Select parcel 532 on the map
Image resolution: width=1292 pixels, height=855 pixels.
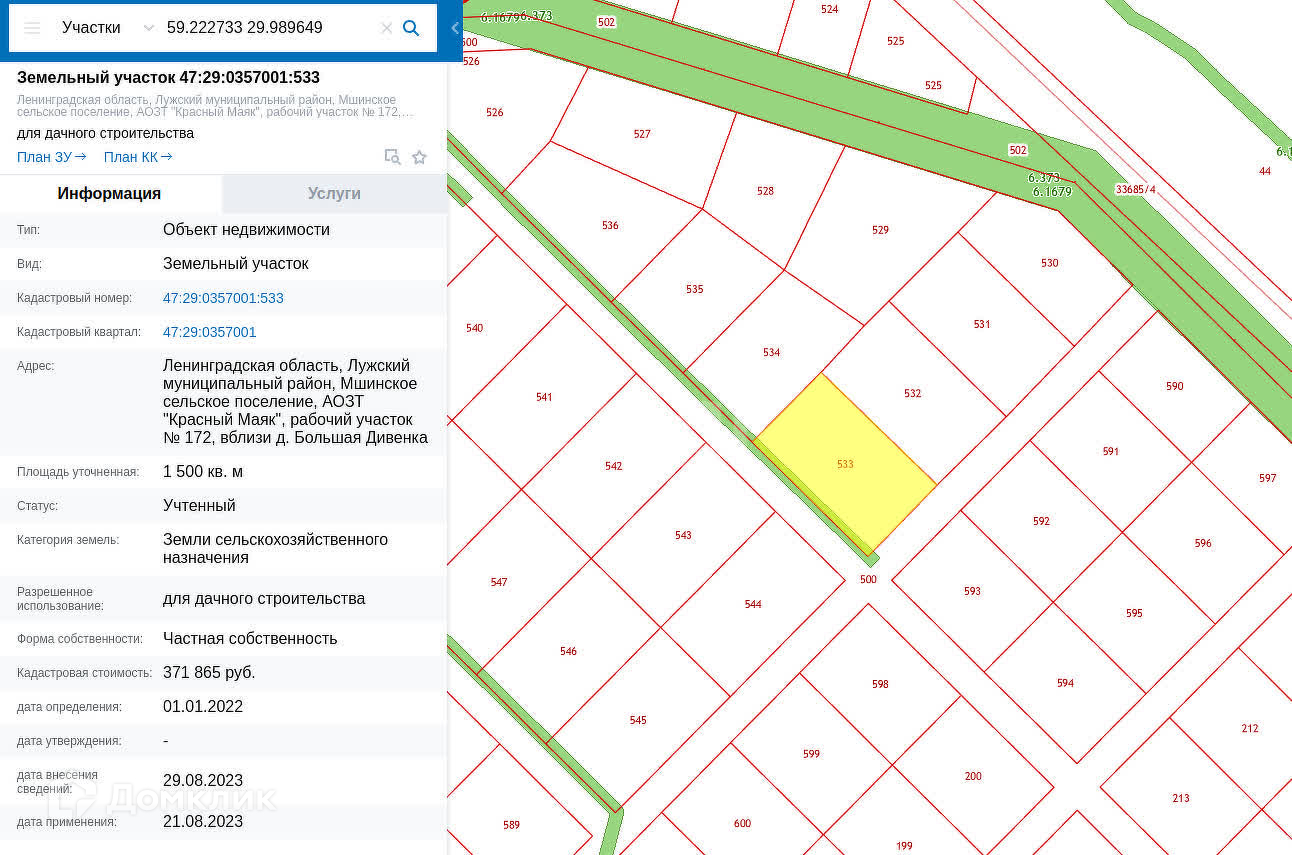click(912, 394)
